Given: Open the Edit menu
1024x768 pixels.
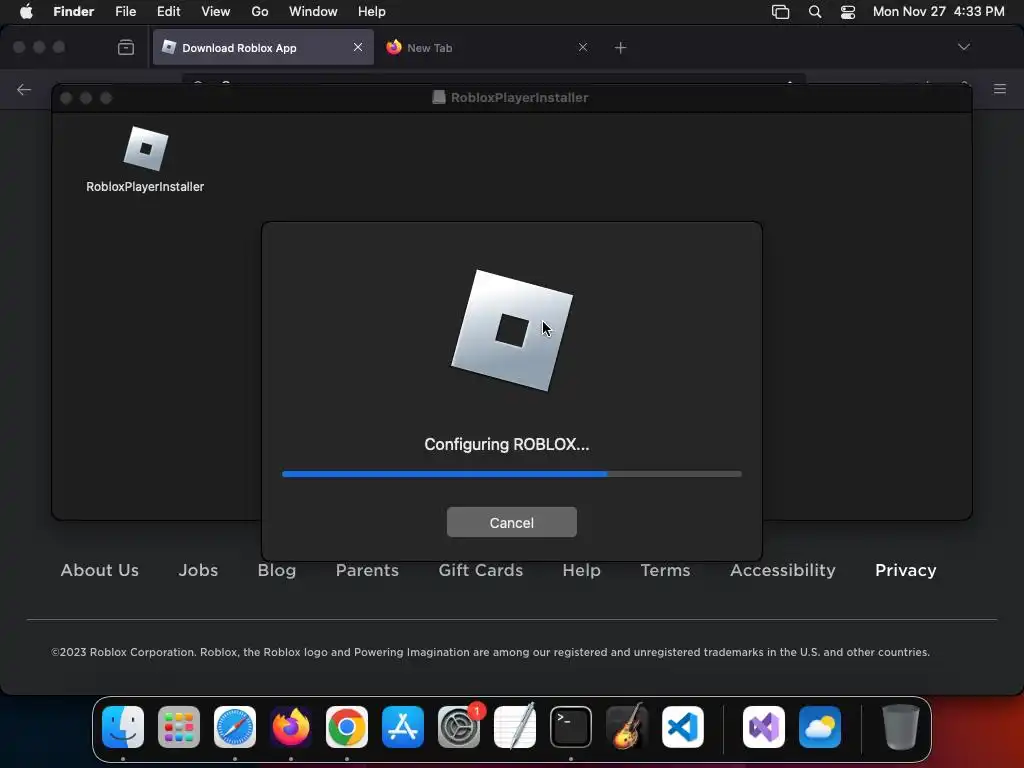Looking at the screenshot, I should pyautogui.click(x=168, y=12).
